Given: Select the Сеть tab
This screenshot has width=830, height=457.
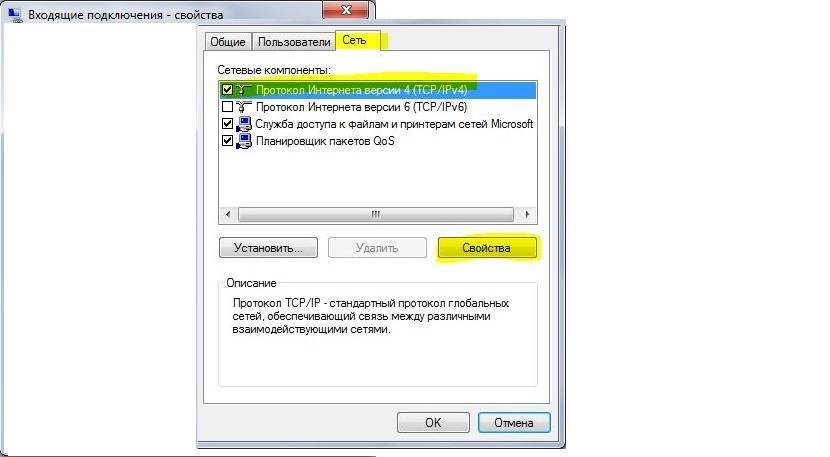Looking at the screenshot, I should point(358,41).
